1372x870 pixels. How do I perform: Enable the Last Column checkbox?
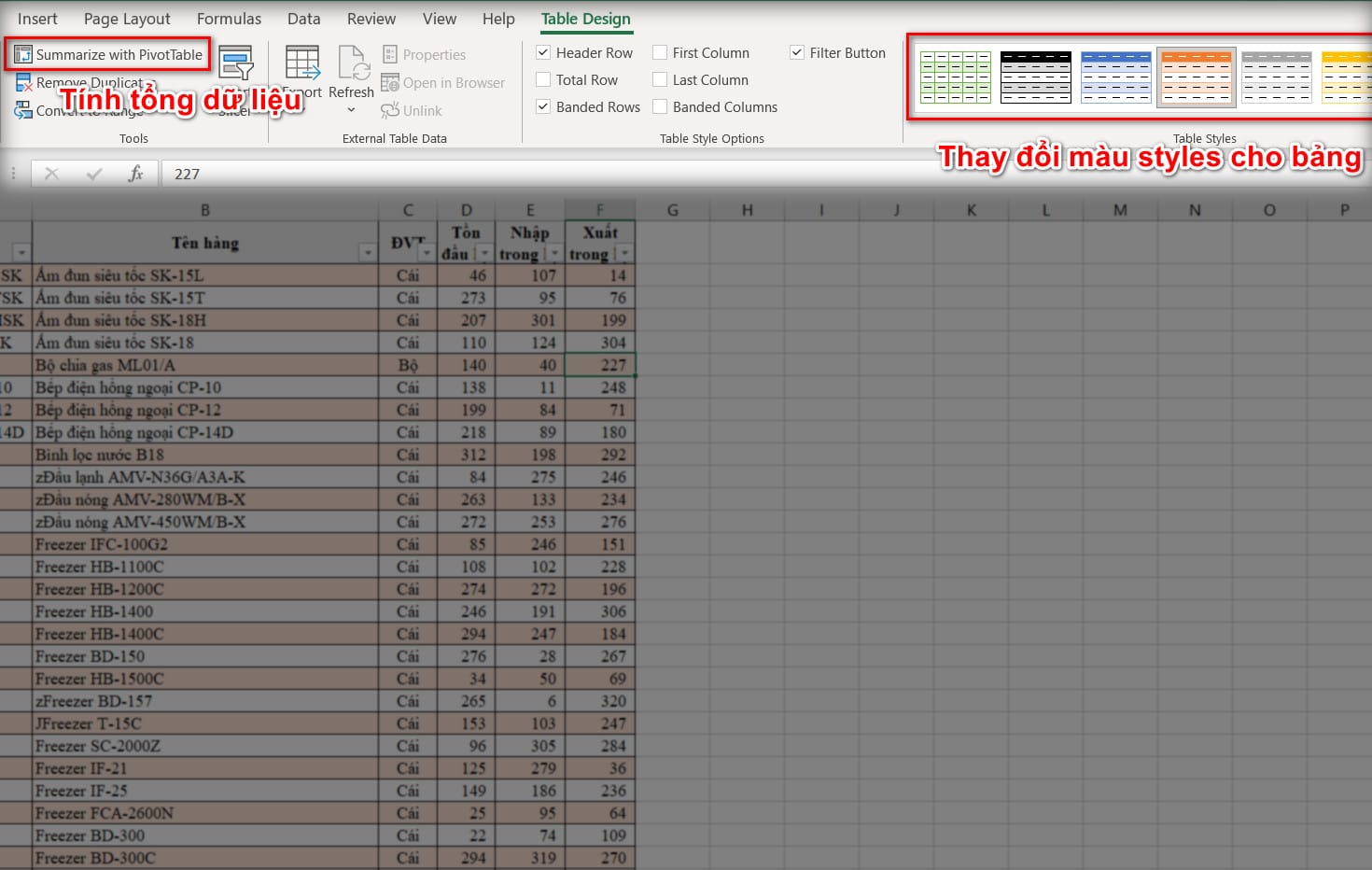click(660, 80)
